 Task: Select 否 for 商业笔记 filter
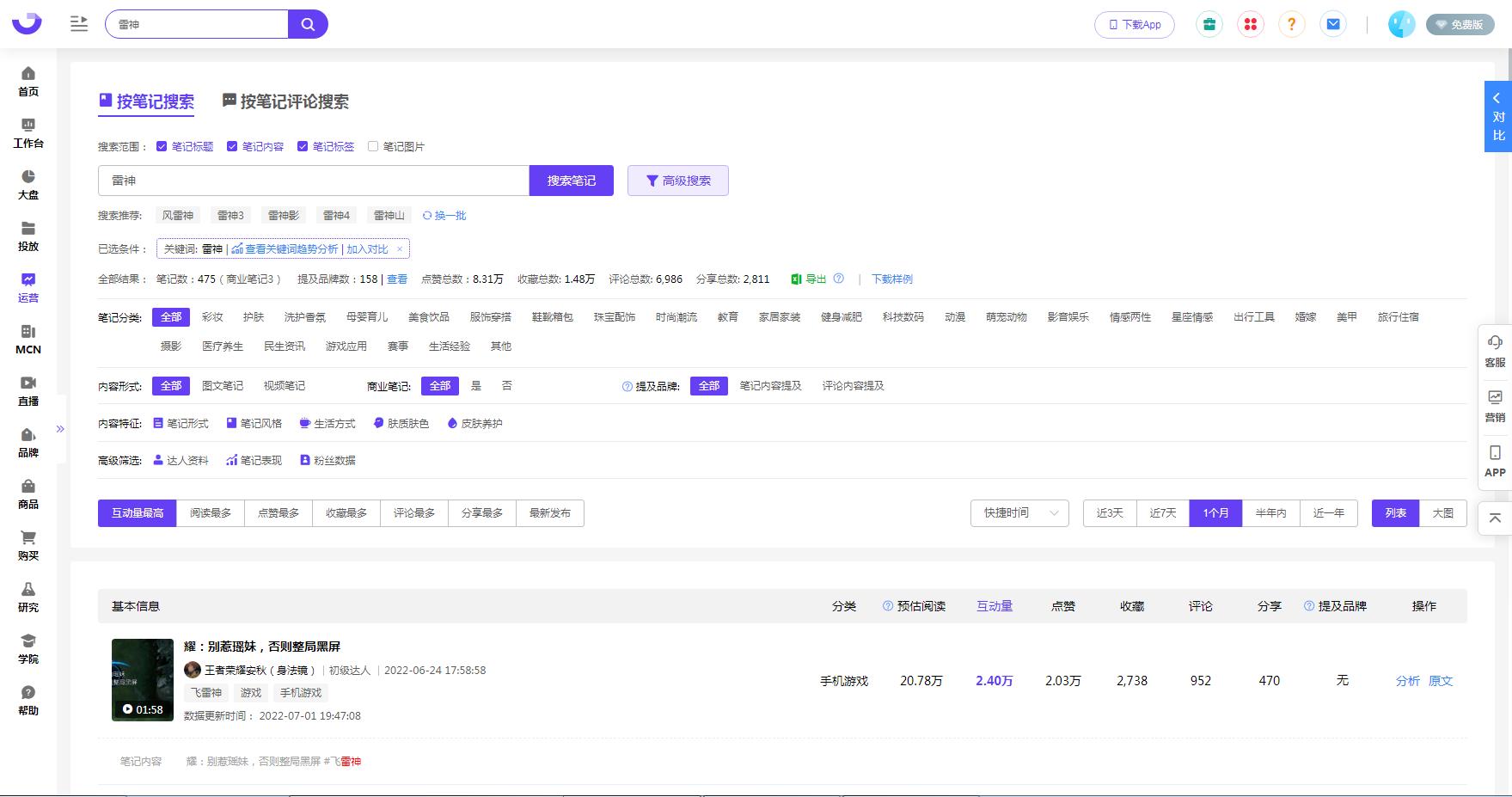click(x=507, y=386)
